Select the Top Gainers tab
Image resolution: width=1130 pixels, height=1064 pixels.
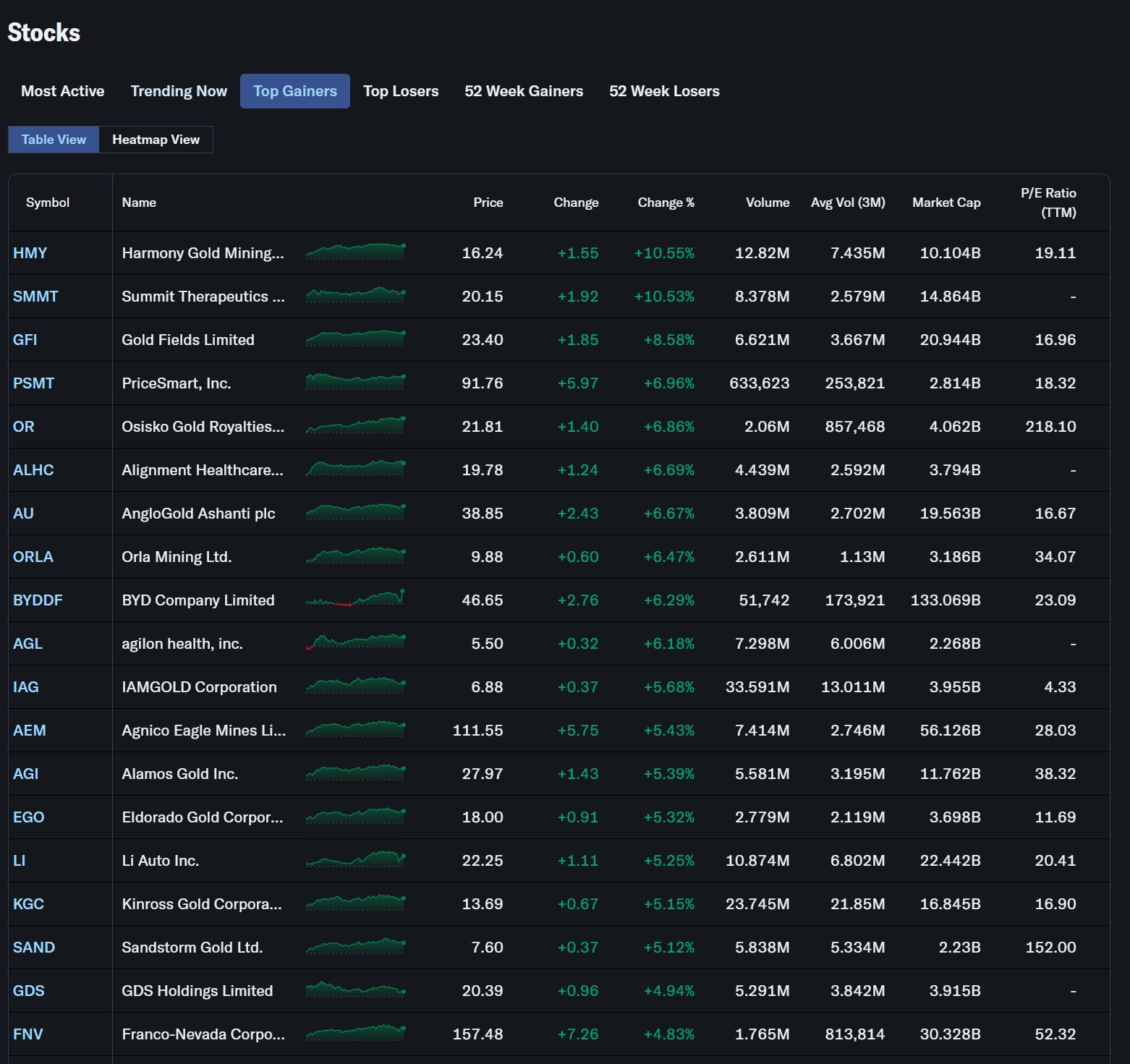pos(295,91)
